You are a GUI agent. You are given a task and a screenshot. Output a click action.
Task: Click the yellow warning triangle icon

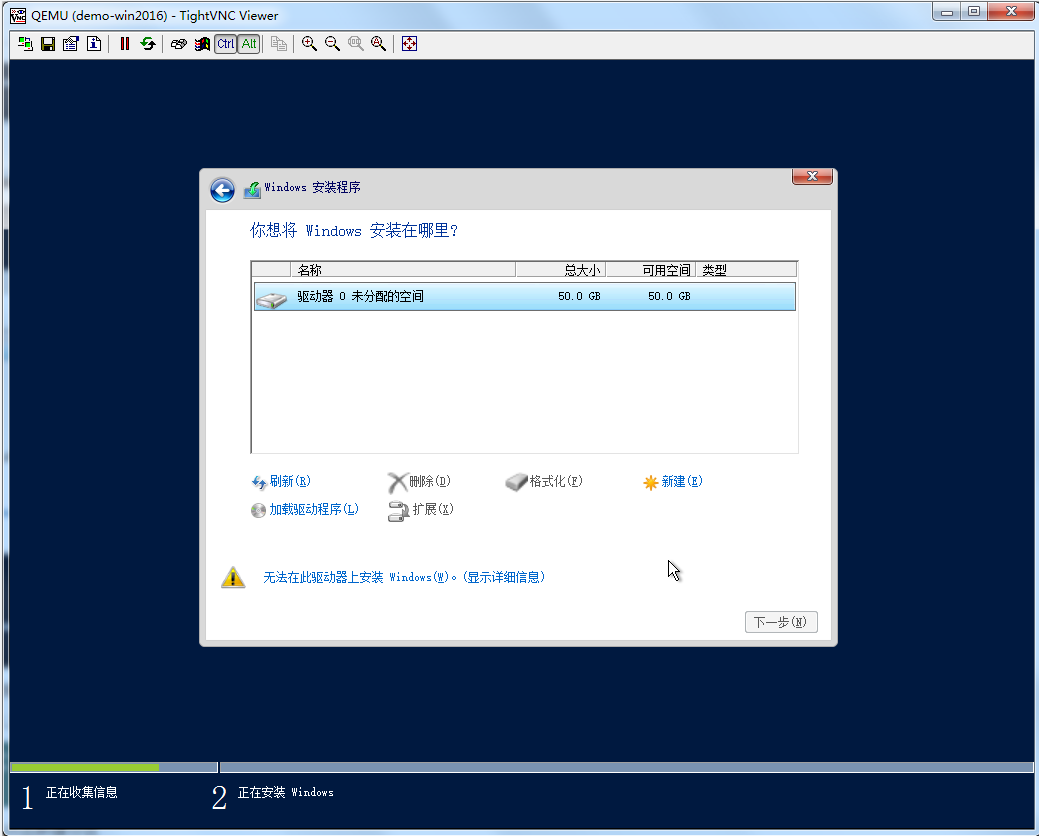click(233, 577)
